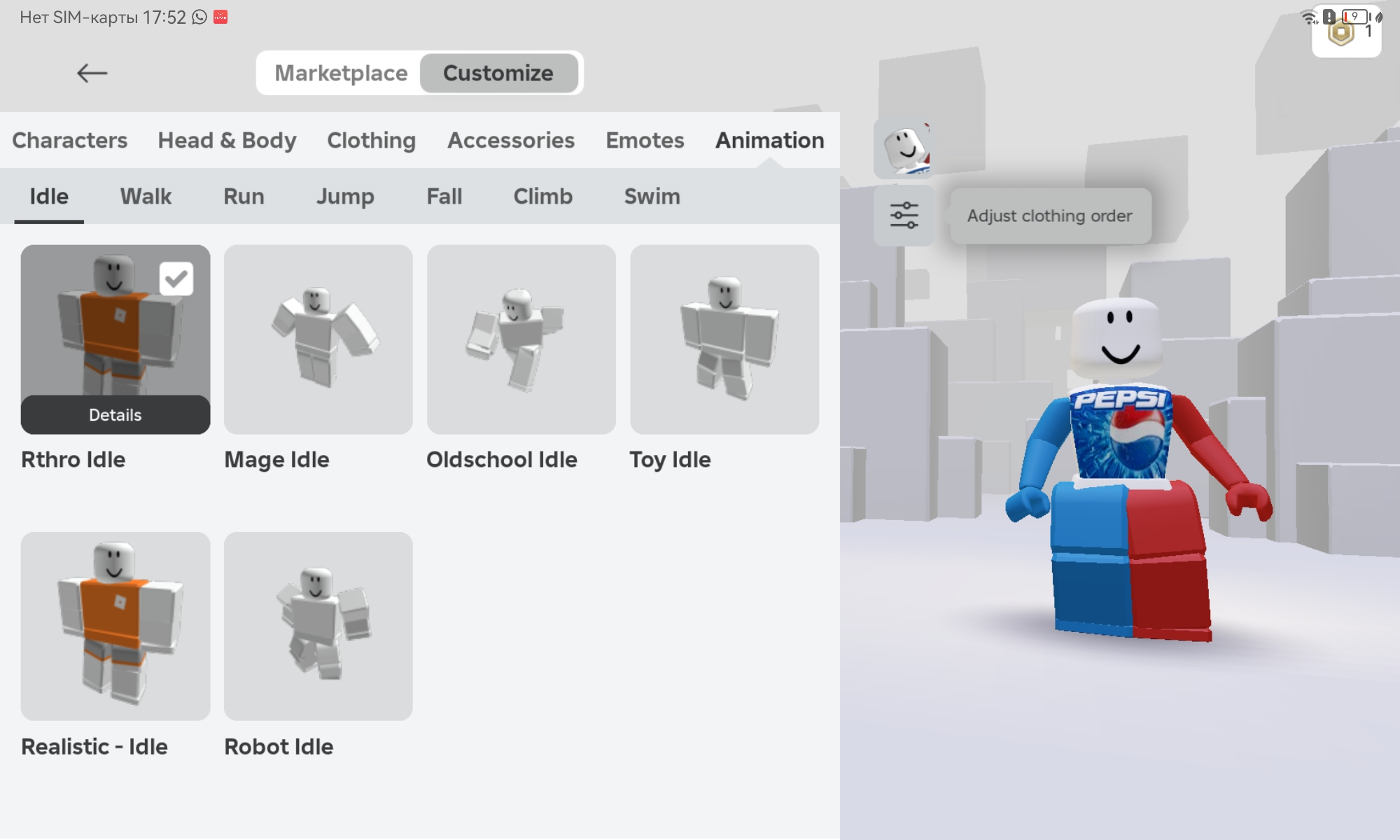Screen dimensions: 1400x840
Task: Open the Emotes tab
Action: pos(645,140)
